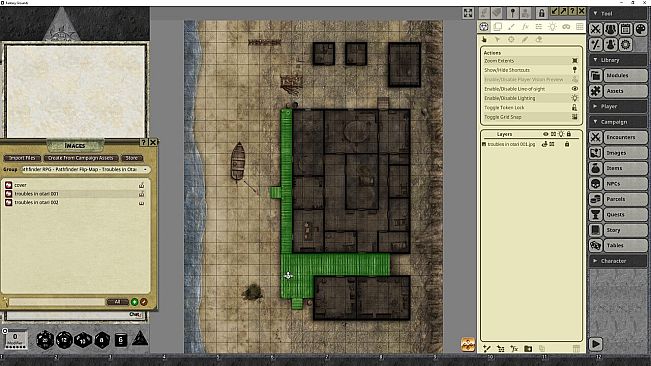Toggle the Enable/Disable Line-of-sight action
651x366 pixels.
tap(531, 89)
